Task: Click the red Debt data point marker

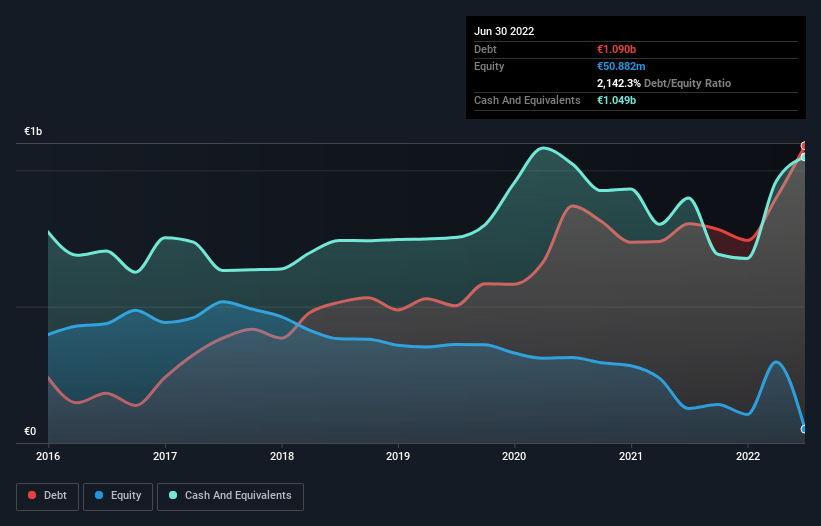Action: point(804,146)
